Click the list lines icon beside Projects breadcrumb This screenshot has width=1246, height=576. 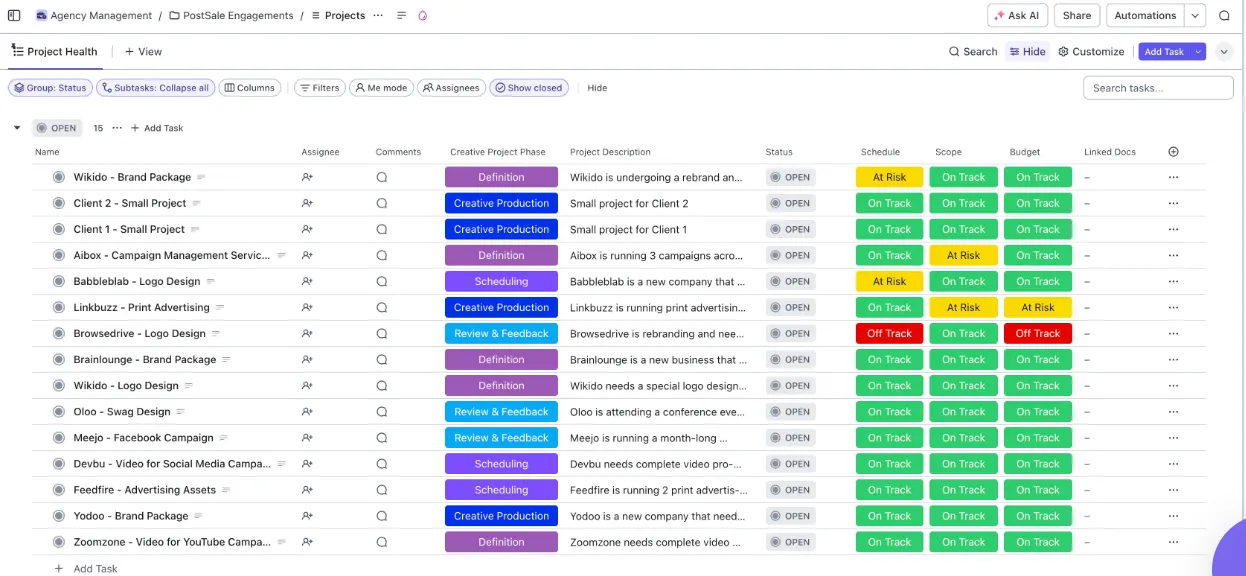(401, 16)
